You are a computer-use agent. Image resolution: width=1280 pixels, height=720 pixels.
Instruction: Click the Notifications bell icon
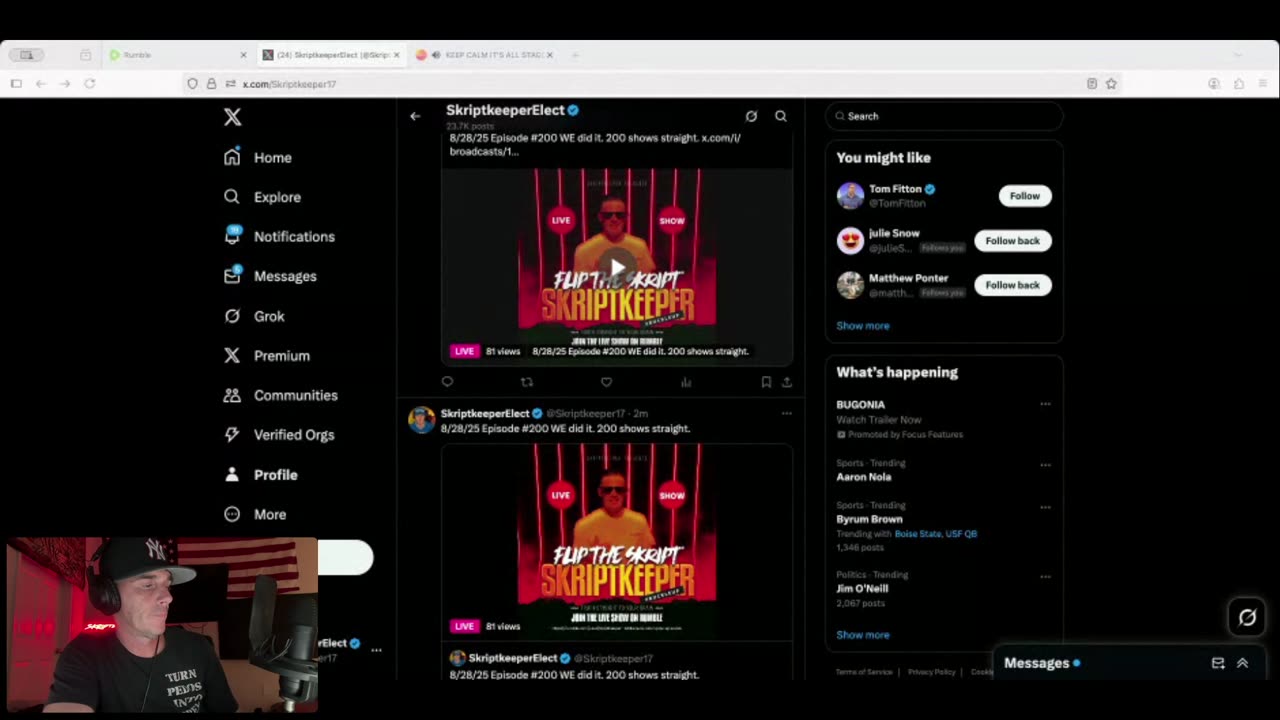(x=232, y=236)
